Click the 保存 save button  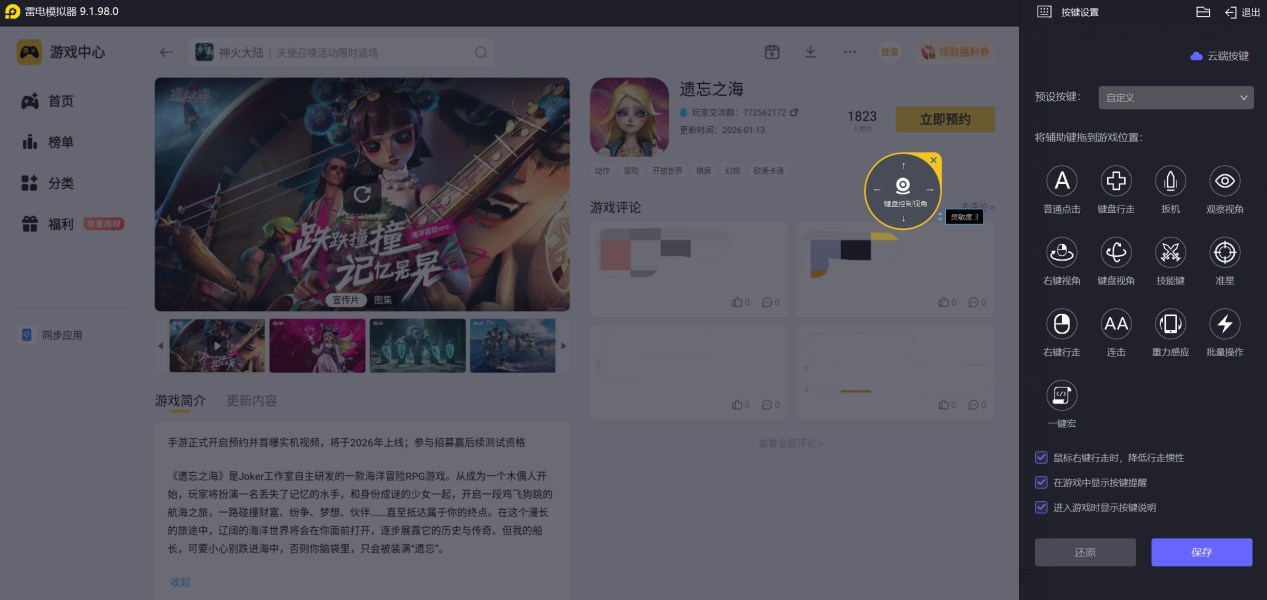click(x=1201, y=552)
